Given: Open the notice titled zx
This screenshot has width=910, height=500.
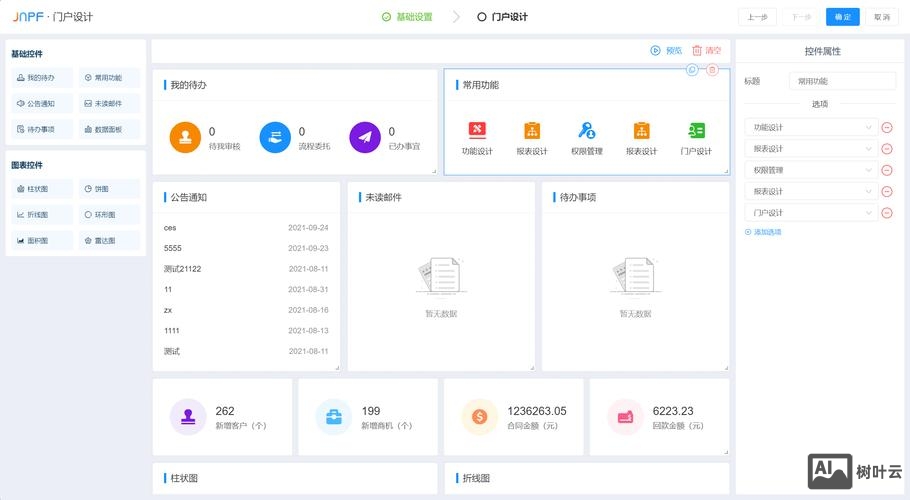Looking at the screenshot, I should tap(168, 310).
